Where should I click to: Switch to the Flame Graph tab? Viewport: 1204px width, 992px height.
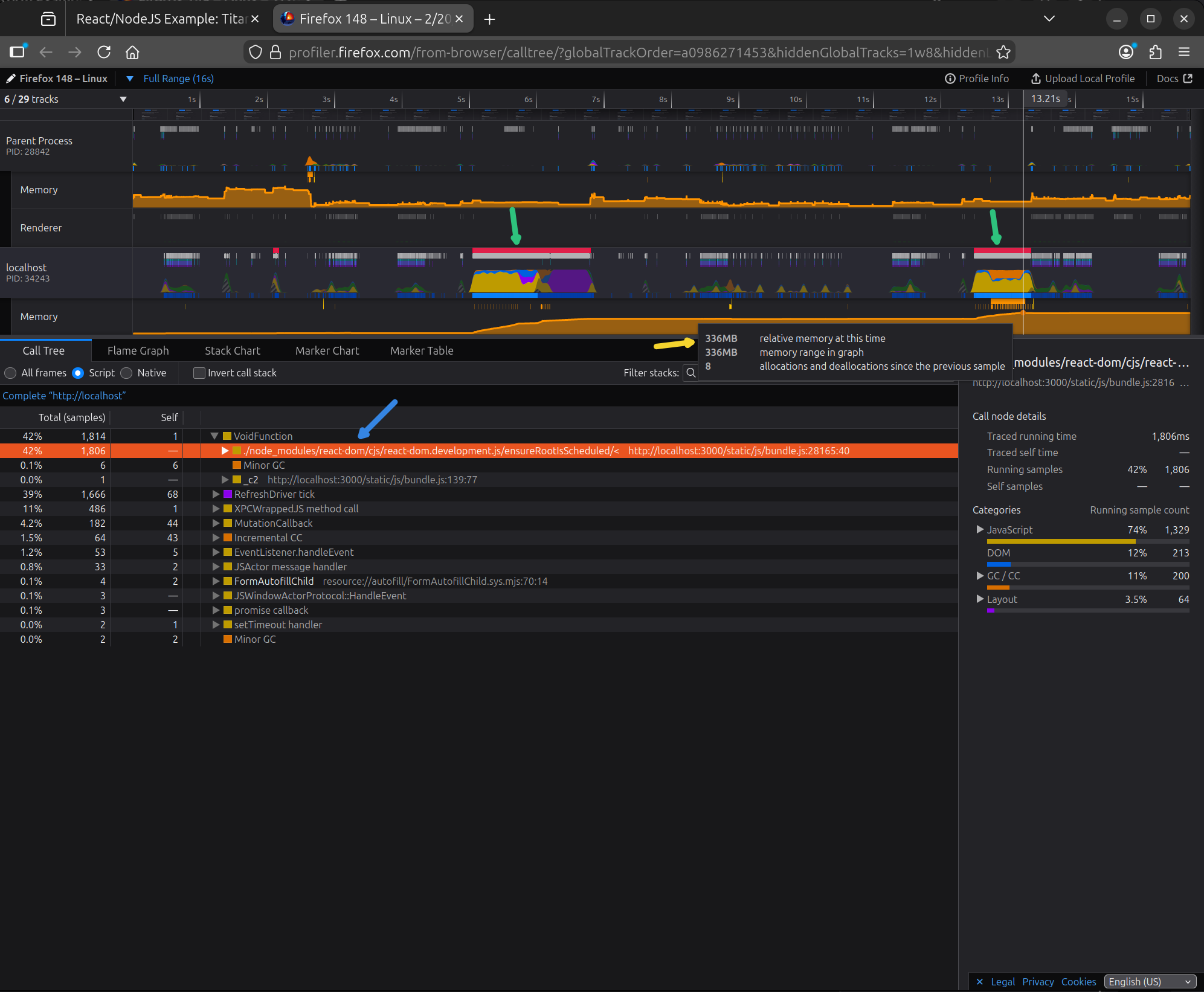point(138,350)
